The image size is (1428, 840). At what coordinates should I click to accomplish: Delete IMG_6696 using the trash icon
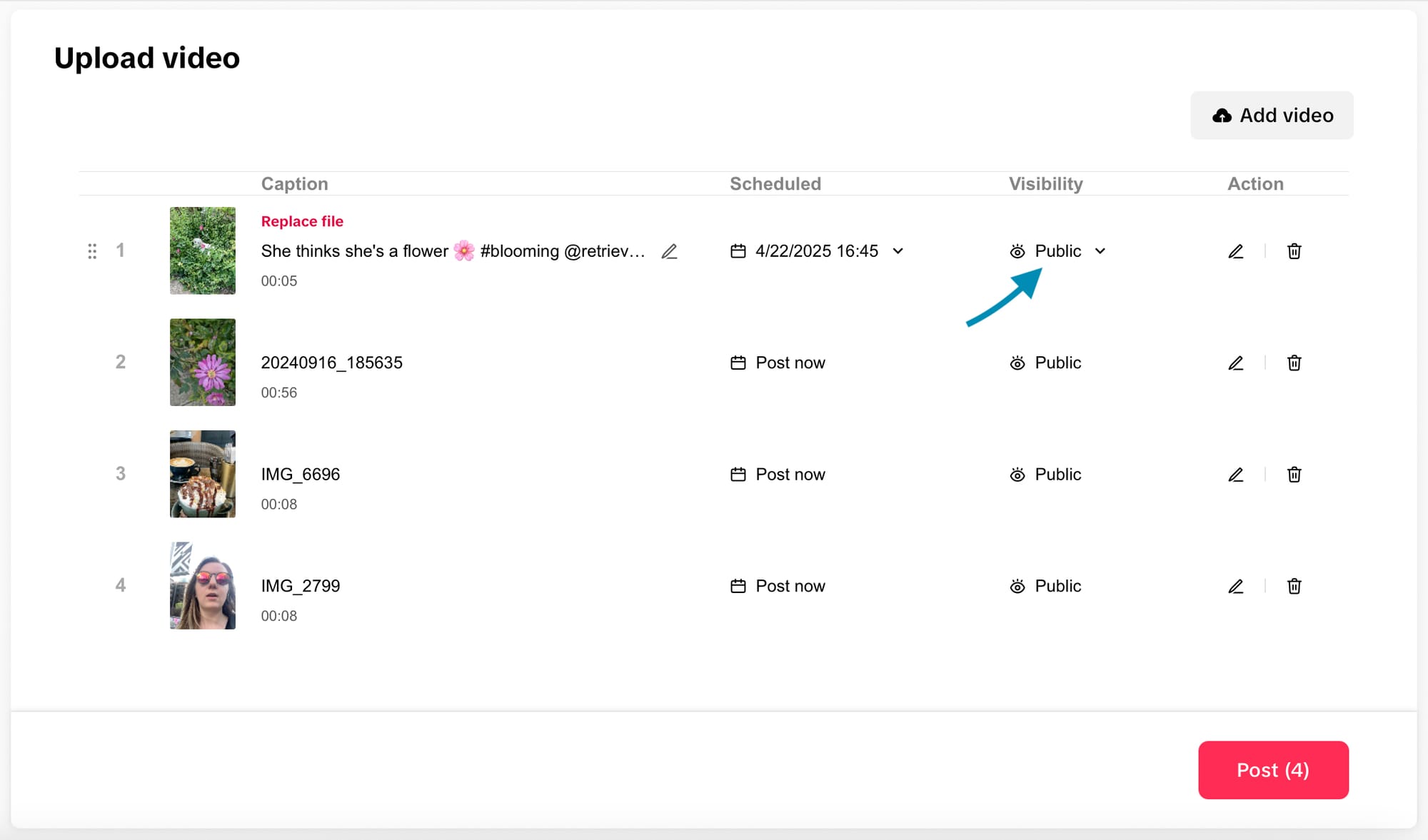tap(1294, 475)
